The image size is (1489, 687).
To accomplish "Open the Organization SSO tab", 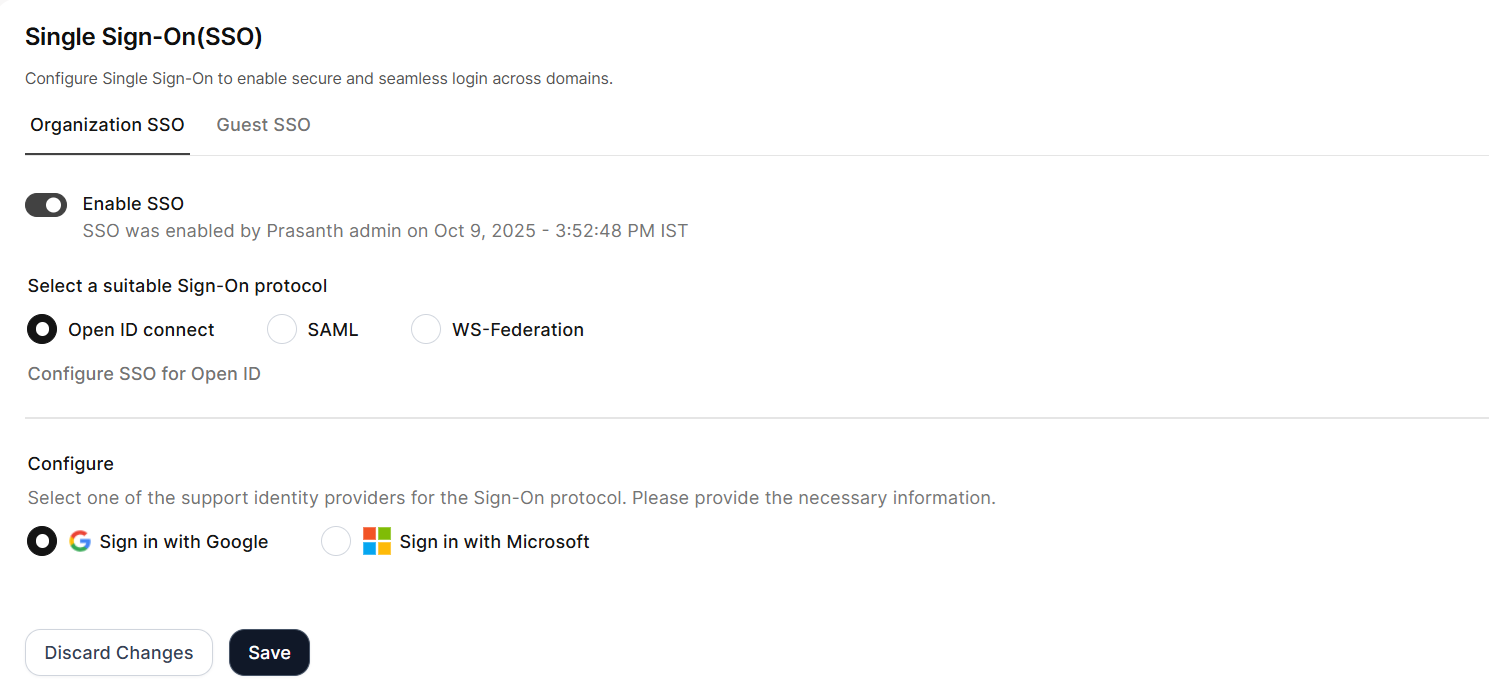I will [x=107, y=125].
